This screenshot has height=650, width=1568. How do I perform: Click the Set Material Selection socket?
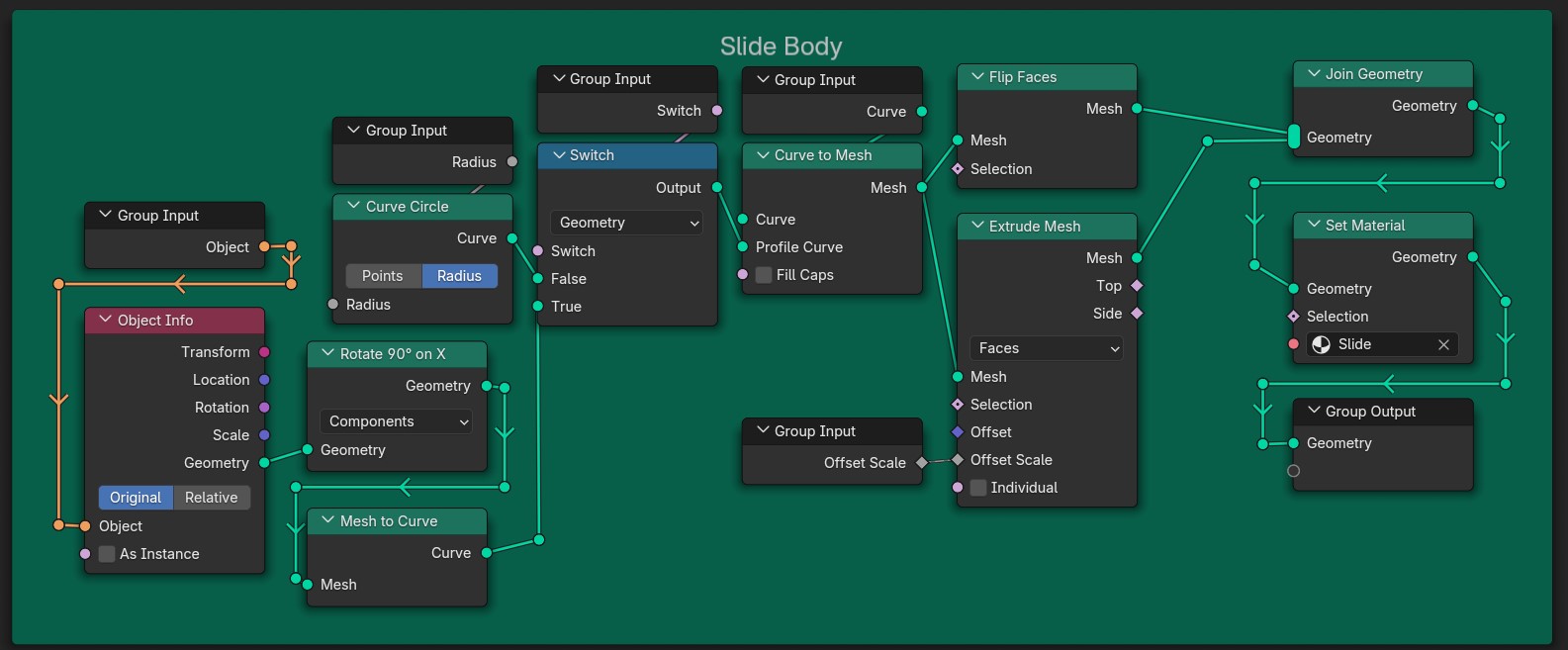pos(1294,317)
